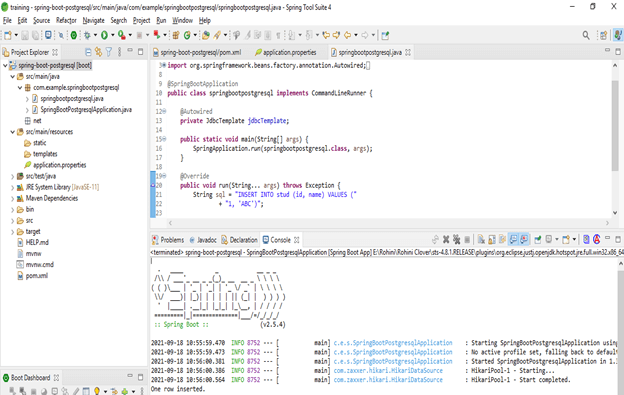Switch to the Spring perspective icon
This screenshot has width=624, height=395.
tap(618, 35)
